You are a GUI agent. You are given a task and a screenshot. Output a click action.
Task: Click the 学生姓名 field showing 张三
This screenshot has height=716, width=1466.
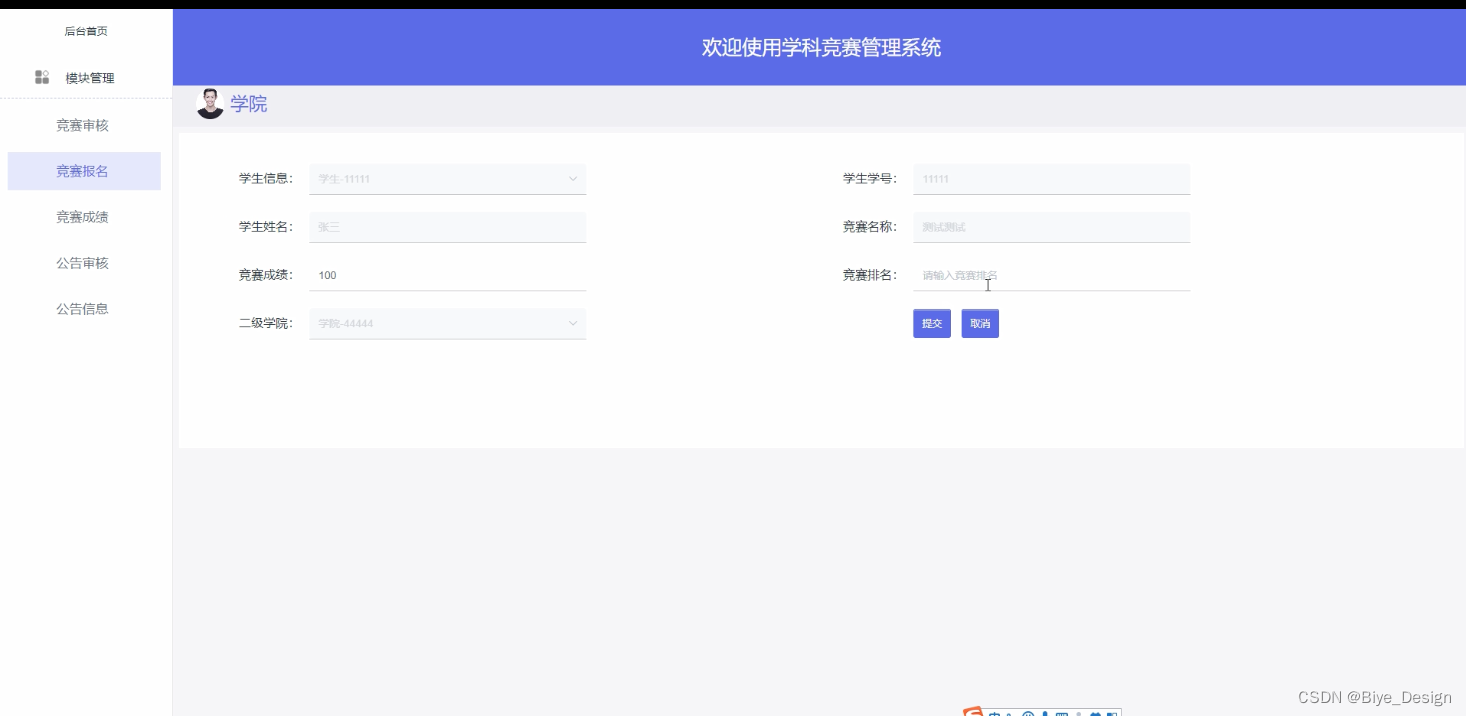pyautogui.click(x=447, y=227)
